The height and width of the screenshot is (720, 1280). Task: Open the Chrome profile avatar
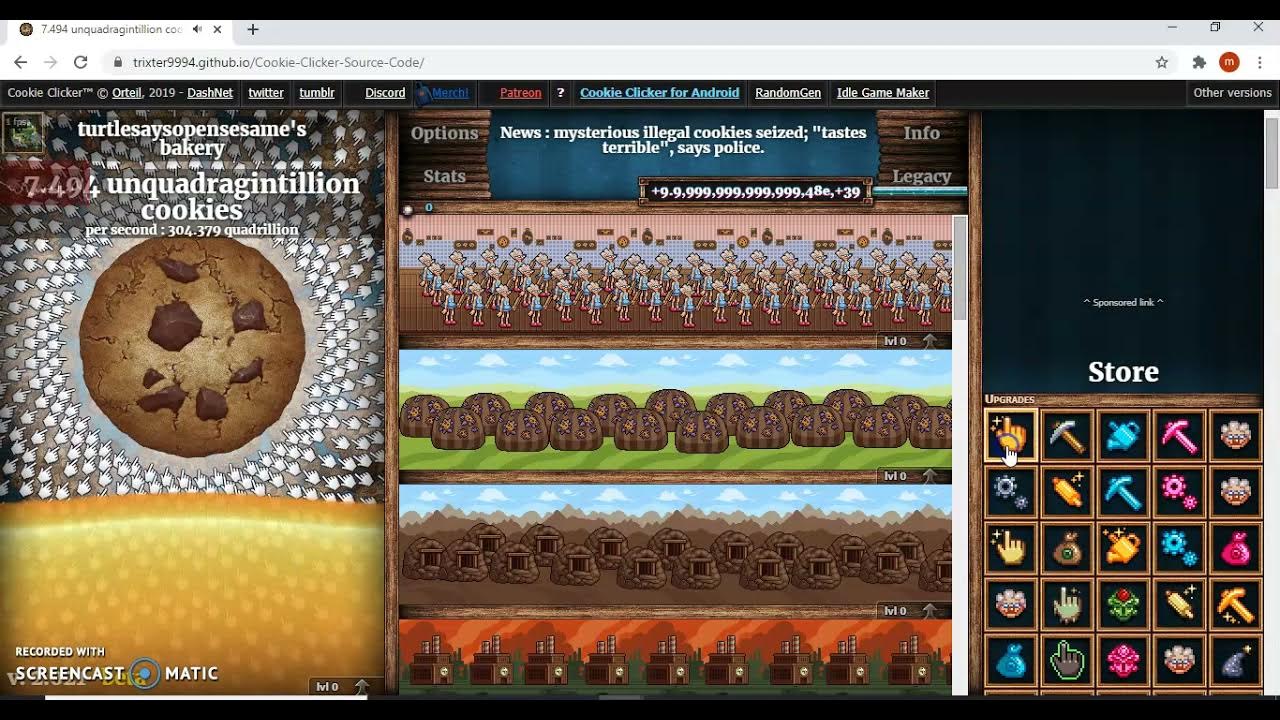click(x=1229, y=62)
